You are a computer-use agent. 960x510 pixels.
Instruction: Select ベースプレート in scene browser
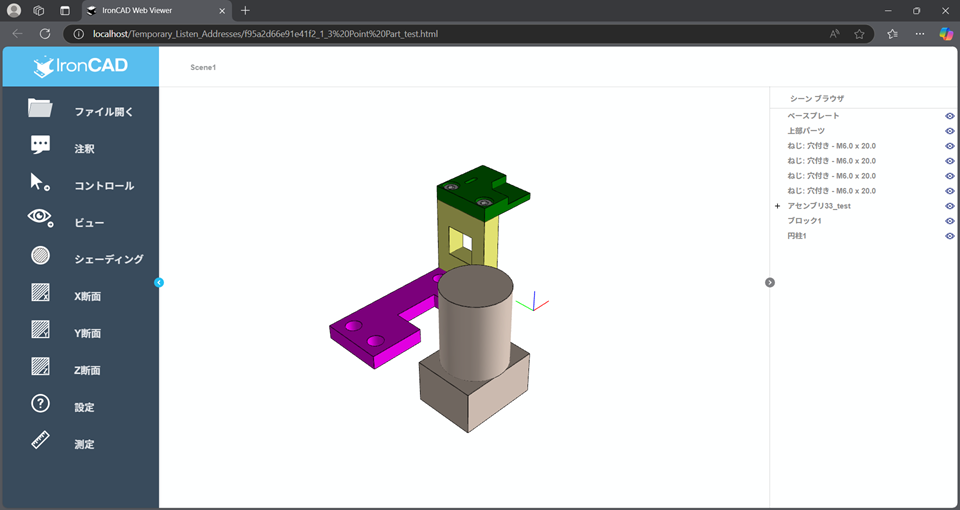813,116
